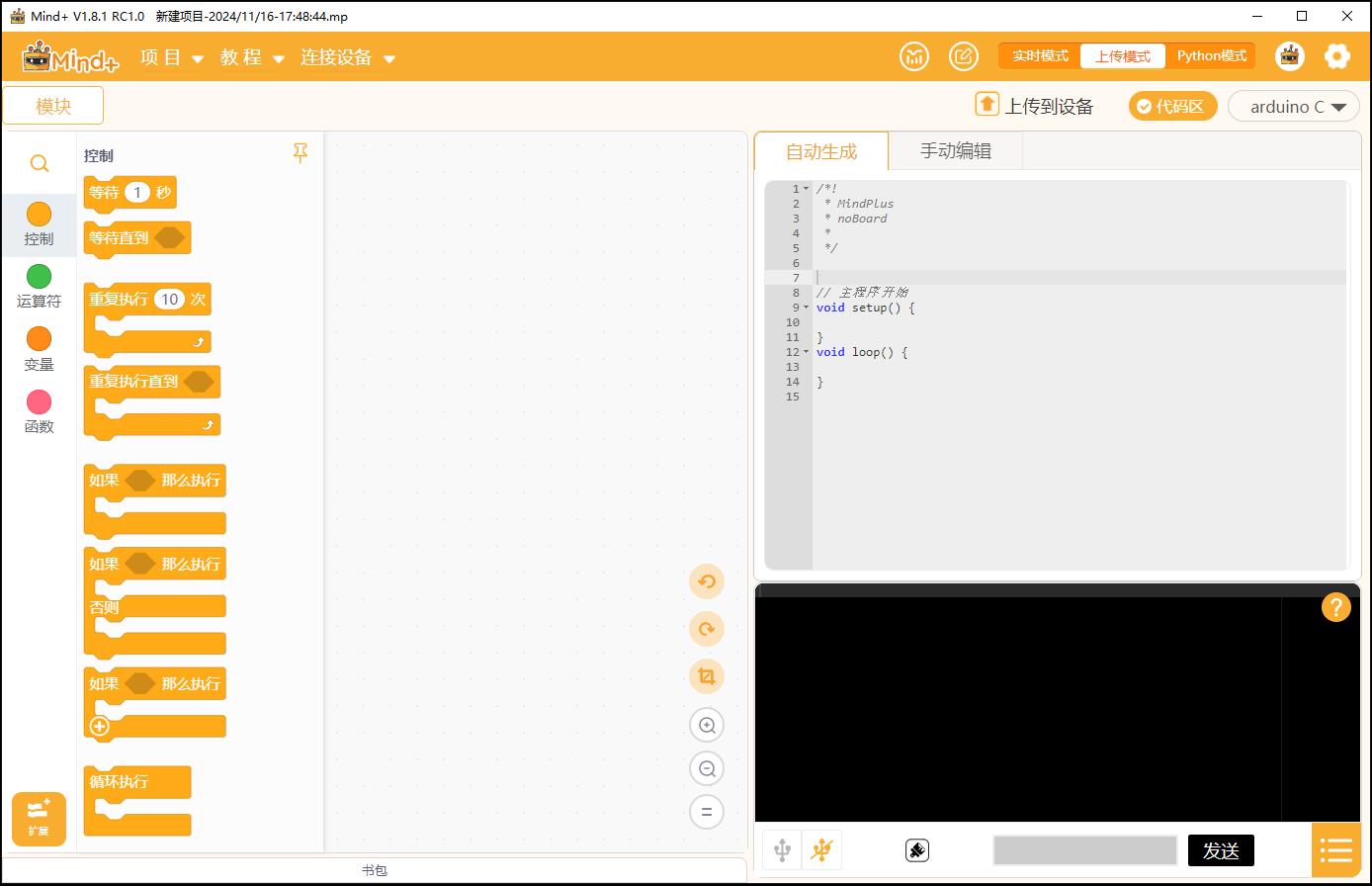The height and width of the screenshot is (886, 1372).
Task: Open the arduino C language dropdown
Action: [x=1294, y=106]
